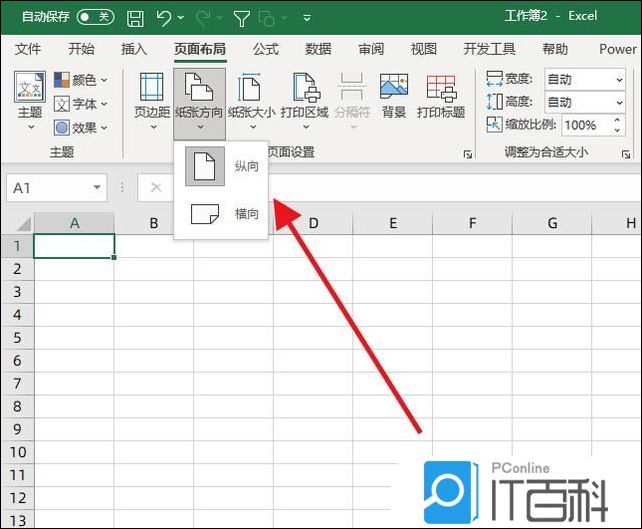Click the 纸张大小 (Paper Size) icon
Image resolution: width=642 pixels, height=529 pixels.
pyautogui.click(x=250, y=87)
